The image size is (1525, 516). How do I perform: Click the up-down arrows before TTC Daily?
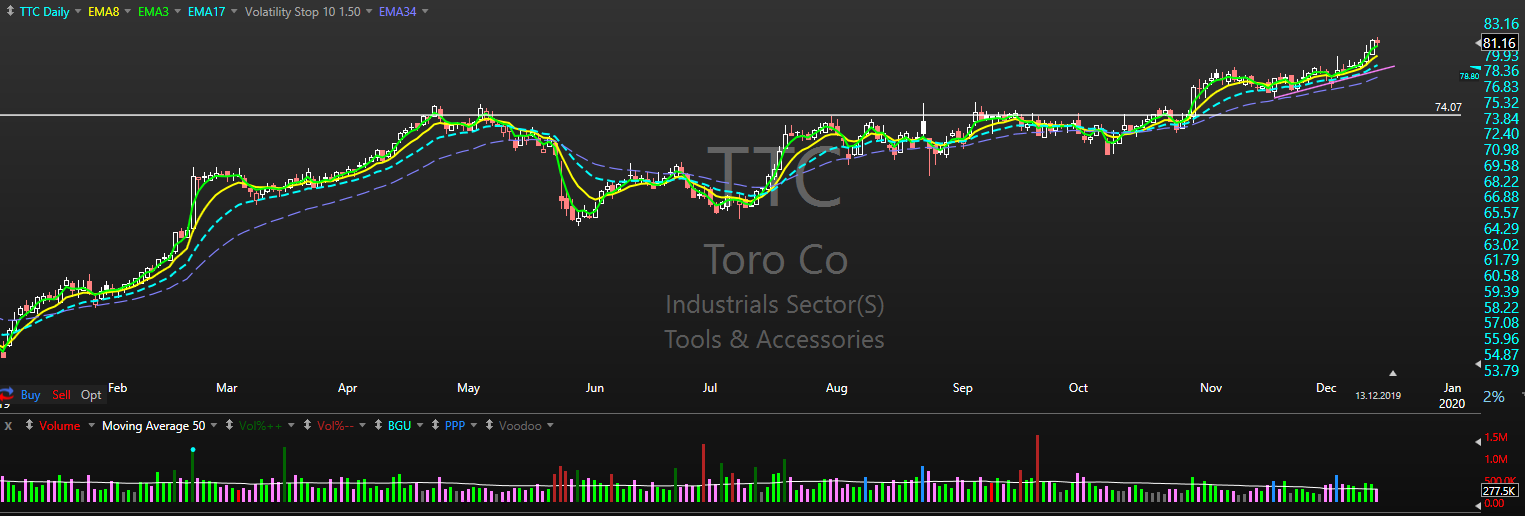[x=8, y=11]
